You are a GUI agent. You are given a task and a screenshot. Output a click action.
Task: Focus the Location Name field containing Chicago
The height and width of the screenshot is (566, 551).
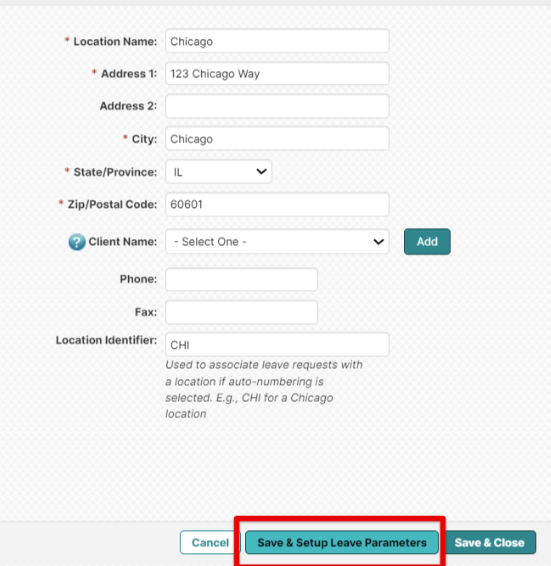tap(277, 41)
